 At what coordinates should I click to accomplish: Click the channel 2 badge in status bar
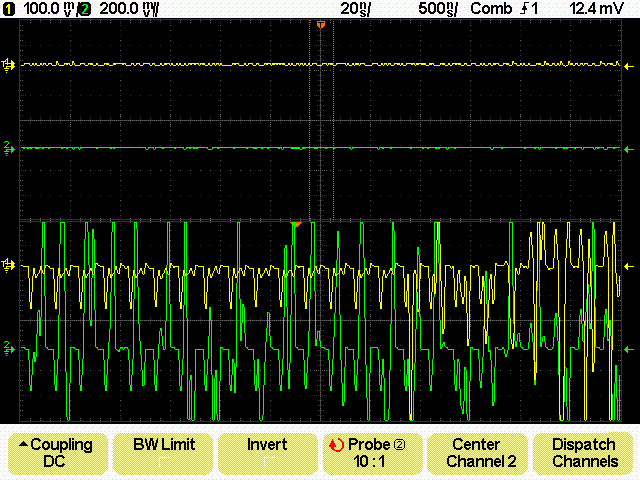pos(85,9)
